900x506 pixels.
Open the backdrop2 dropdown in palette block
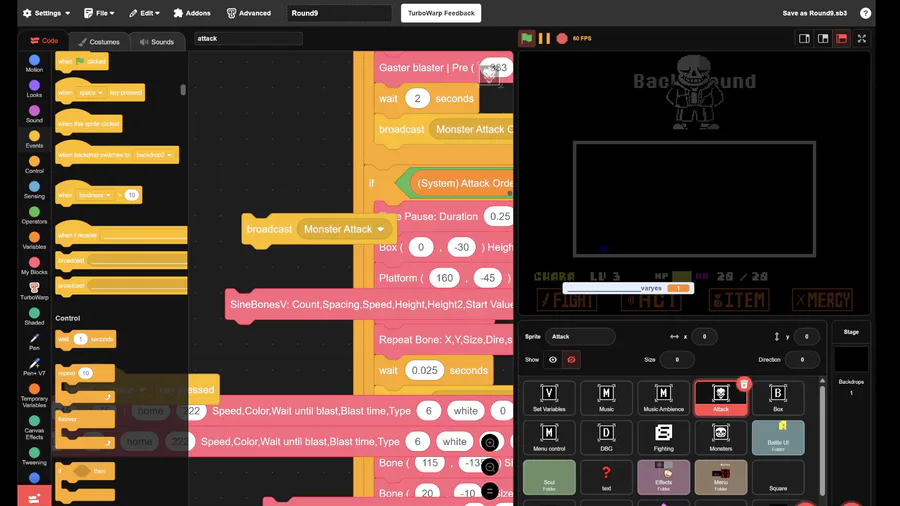tap(153, 155)
